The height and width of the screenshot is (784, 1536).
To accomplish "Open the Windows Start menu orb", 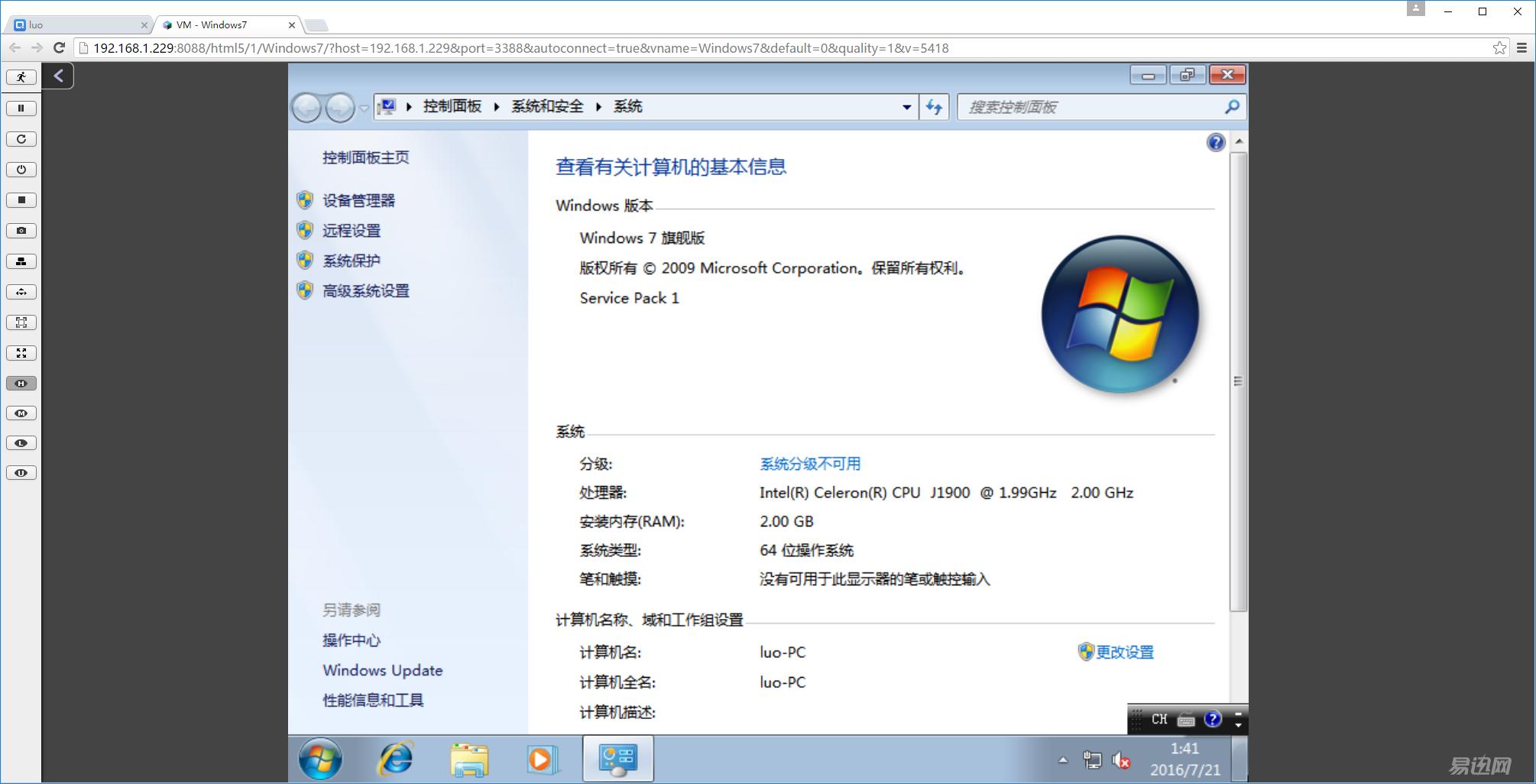I will coord(320,759).
